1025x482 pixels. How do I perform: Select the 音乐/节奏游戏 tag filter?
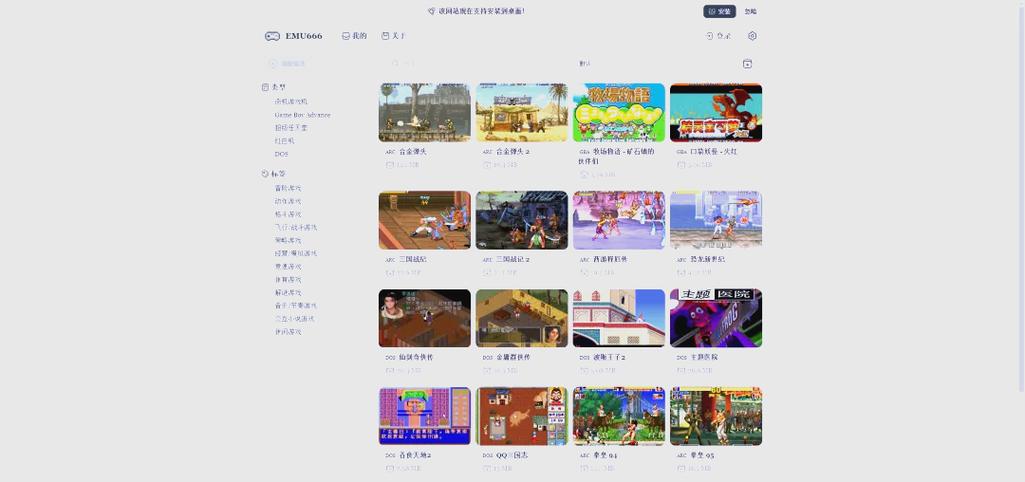pos(295,305)
